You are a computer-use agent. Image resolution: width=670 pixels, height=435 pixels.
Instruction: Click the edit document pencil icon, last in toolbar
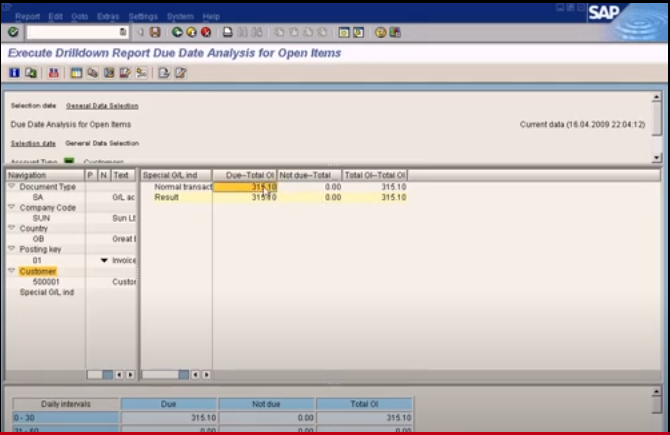[181, 73]
